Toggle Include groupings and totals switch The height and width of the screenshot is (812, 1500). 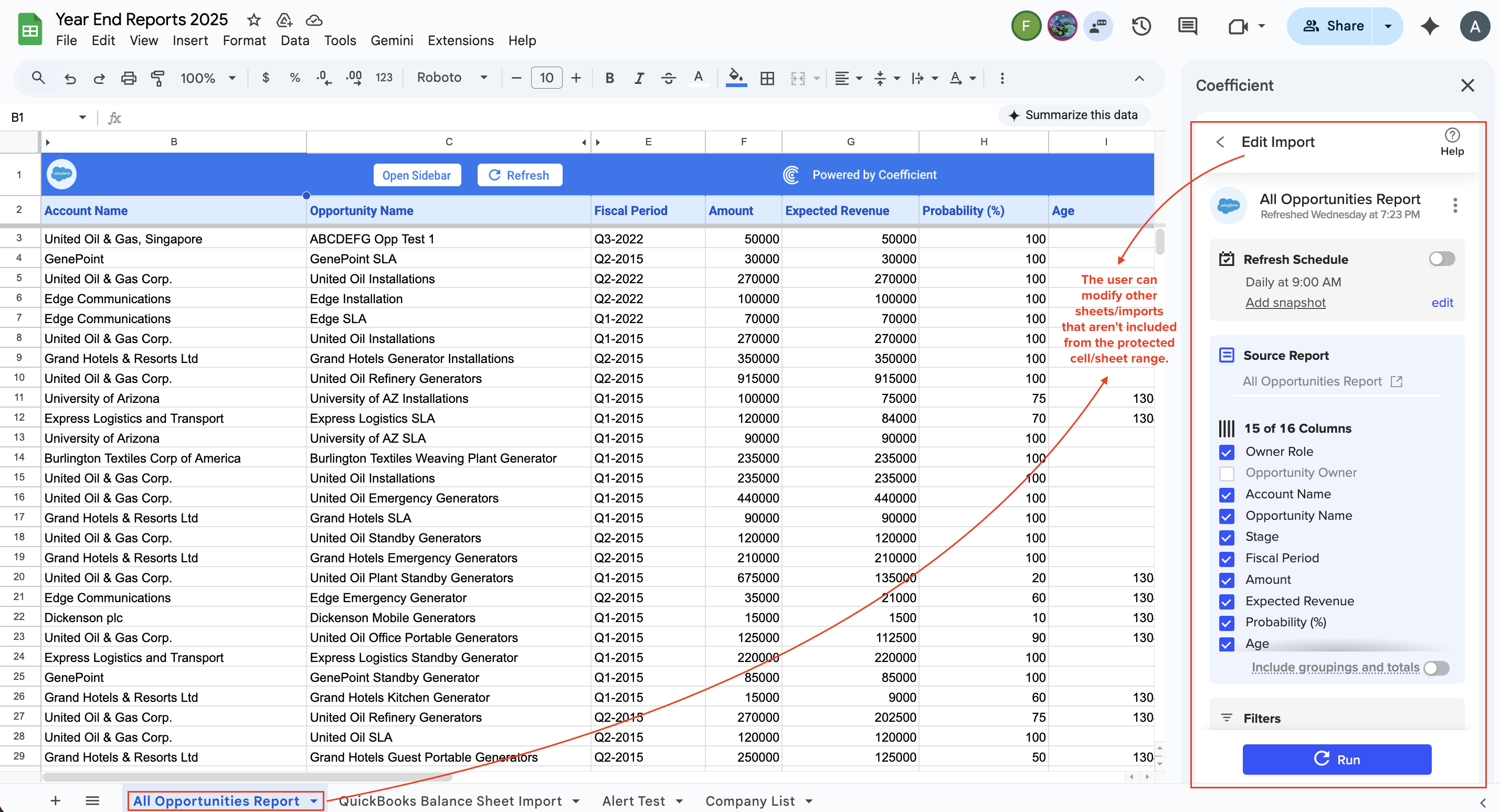[x=1435, y=668]
